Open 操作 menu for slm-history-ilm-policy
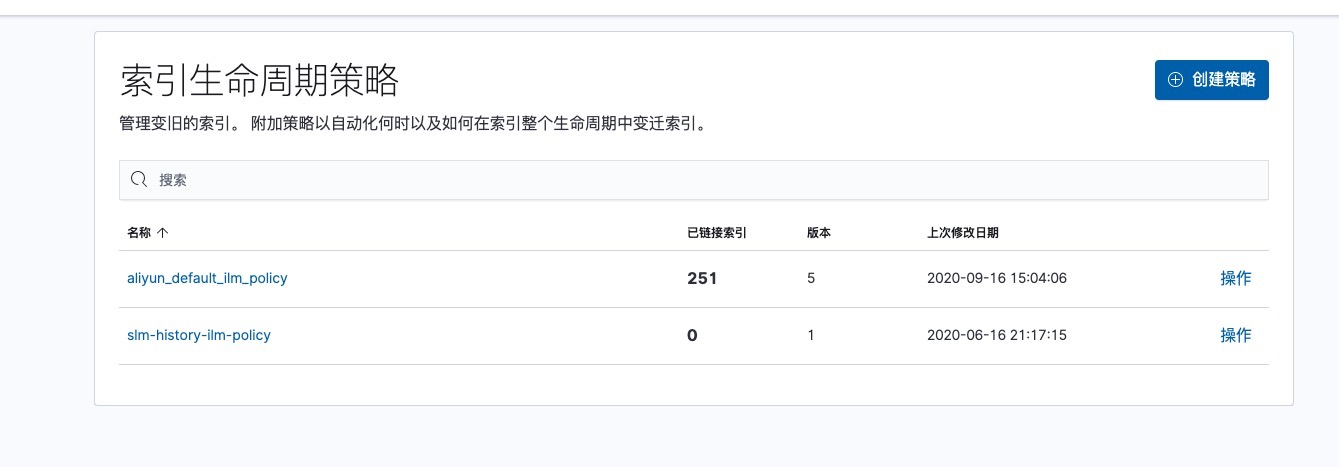Image resolution: width=1339 pixels, height=467 pixels. 1236,335
